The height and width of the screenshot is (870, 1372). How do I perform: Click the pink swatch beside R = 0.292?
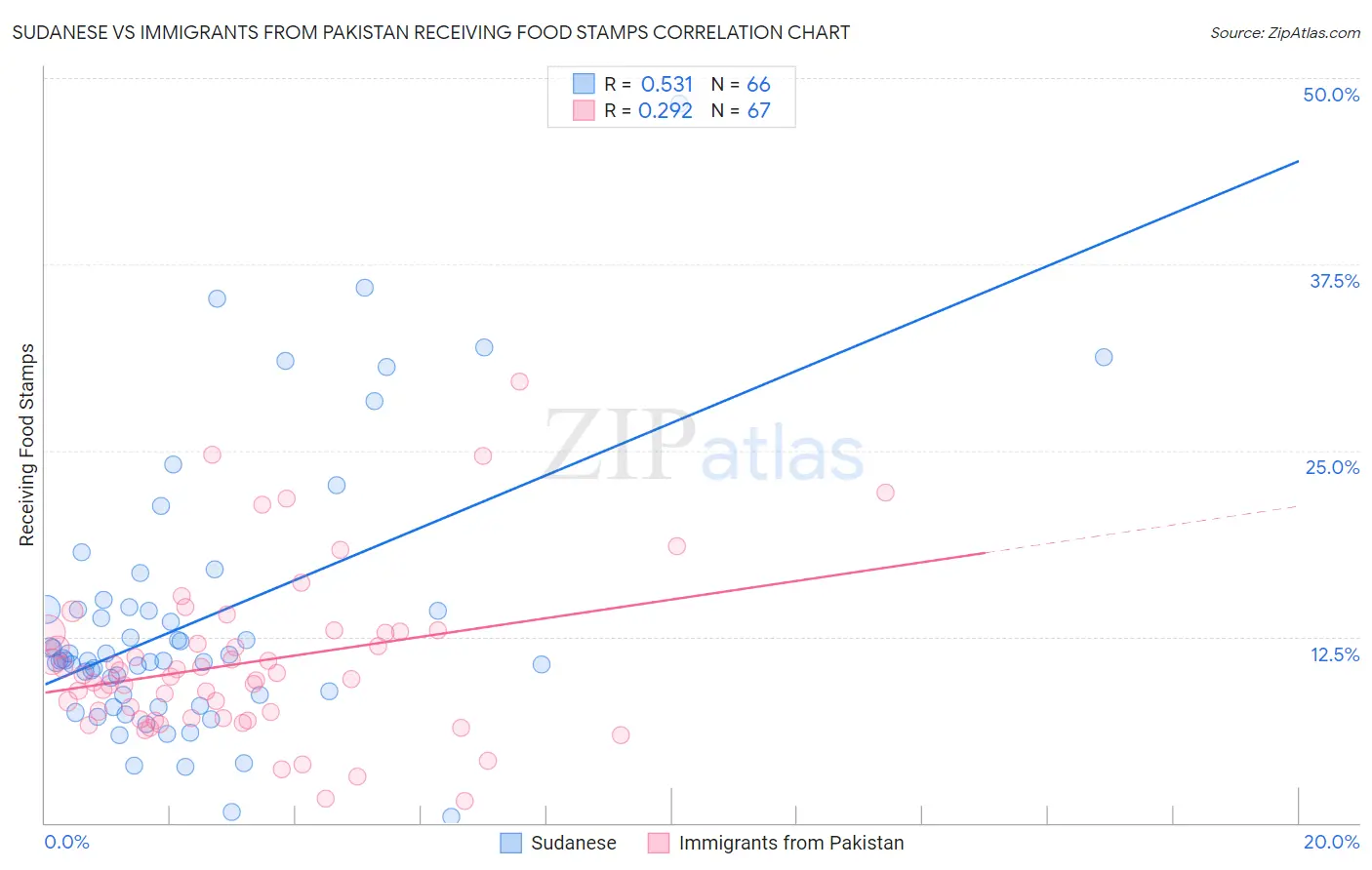584,110
